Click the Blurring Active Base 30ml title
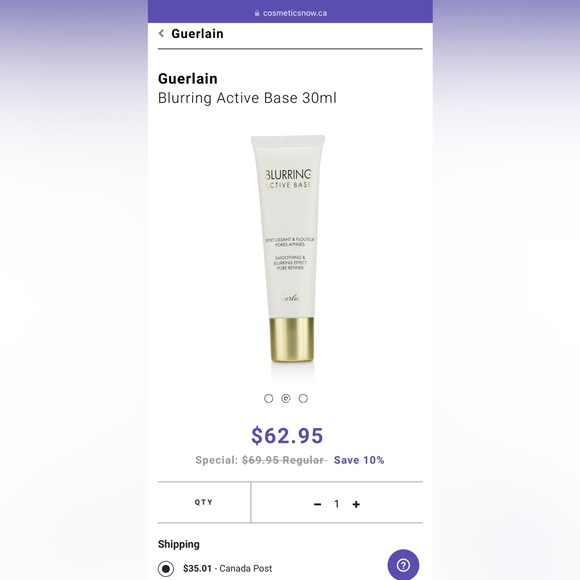This screenshot has width=580, height=580. (x=247, y=98)
